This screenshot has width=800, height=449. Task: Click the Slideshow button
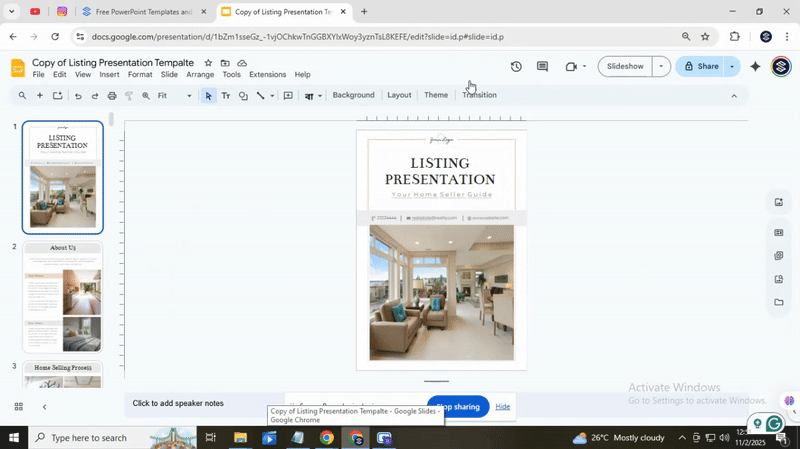point(625,67)
